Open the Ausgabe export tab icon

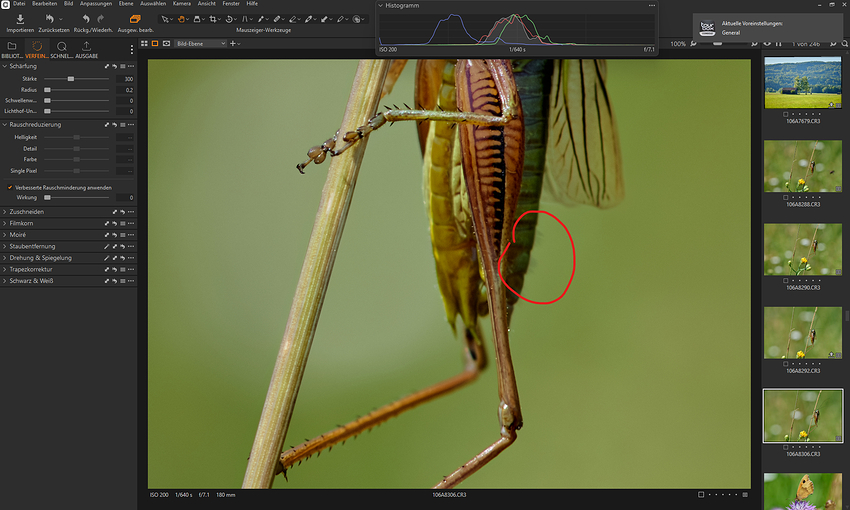pyautogui.click(x=86, y=46)
